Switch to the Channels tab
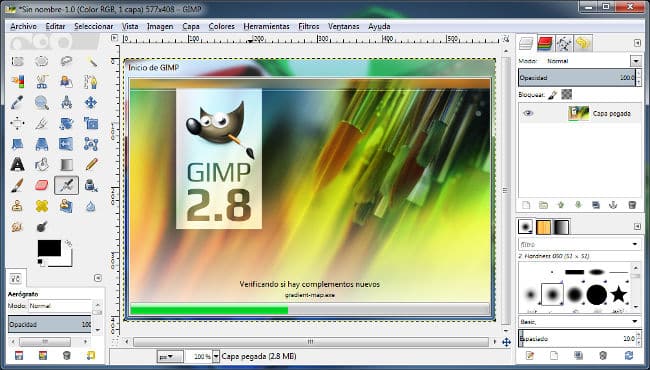Screen dimensions: 650x370 coord(545,43)
